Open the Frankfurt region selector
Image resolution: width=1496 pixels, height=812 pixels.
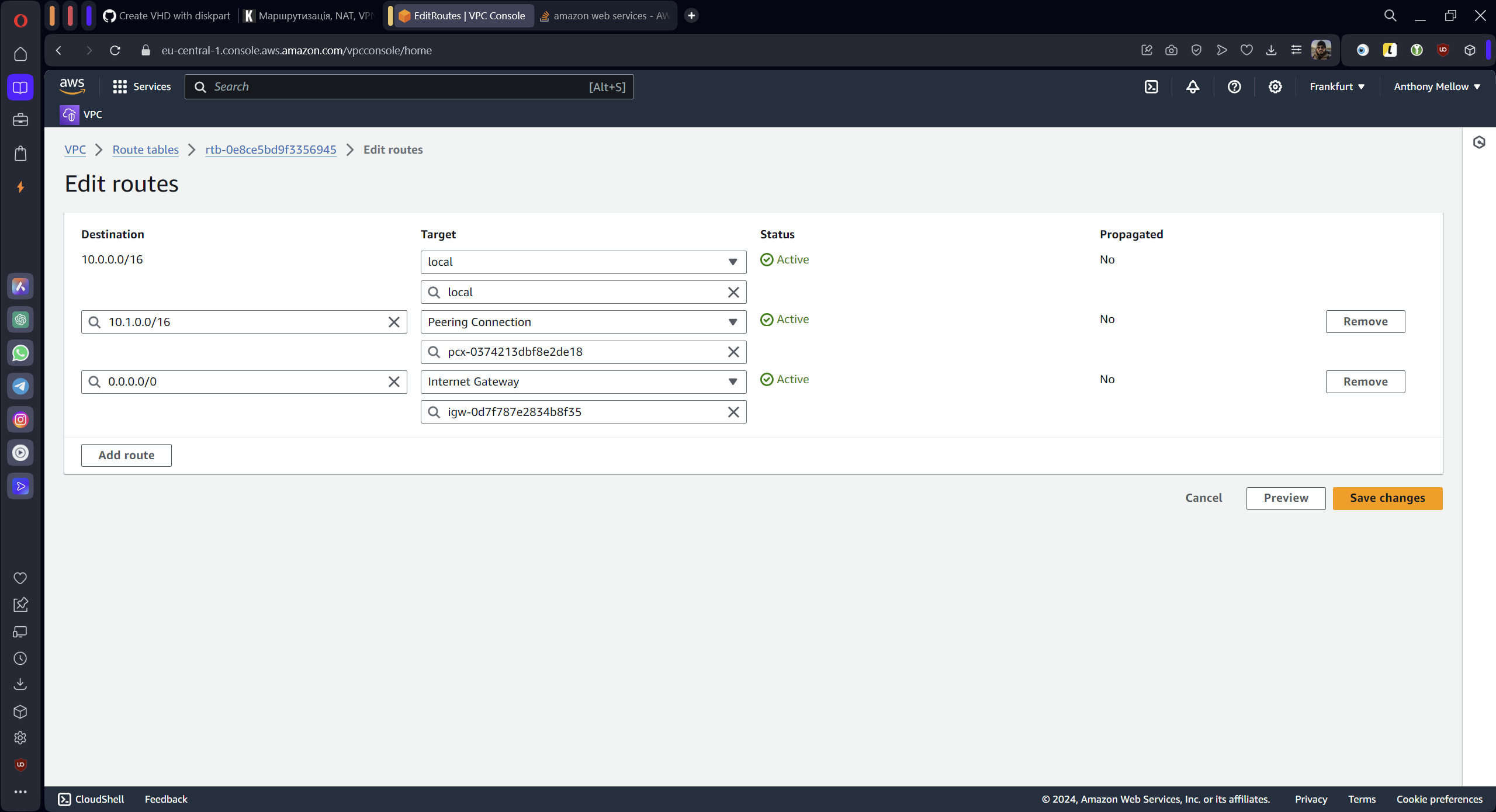pyautogui.click(x=1336, y=86)
